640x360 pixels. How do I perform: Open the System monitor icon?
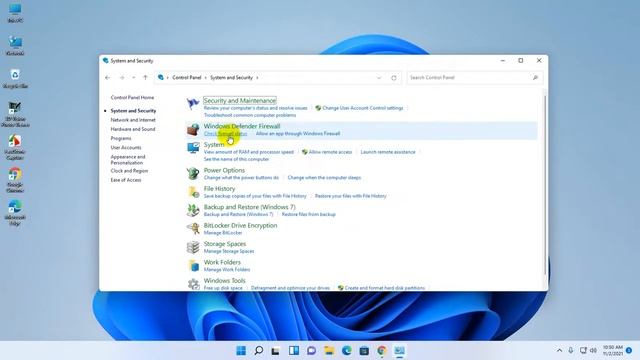coord(193,147)
